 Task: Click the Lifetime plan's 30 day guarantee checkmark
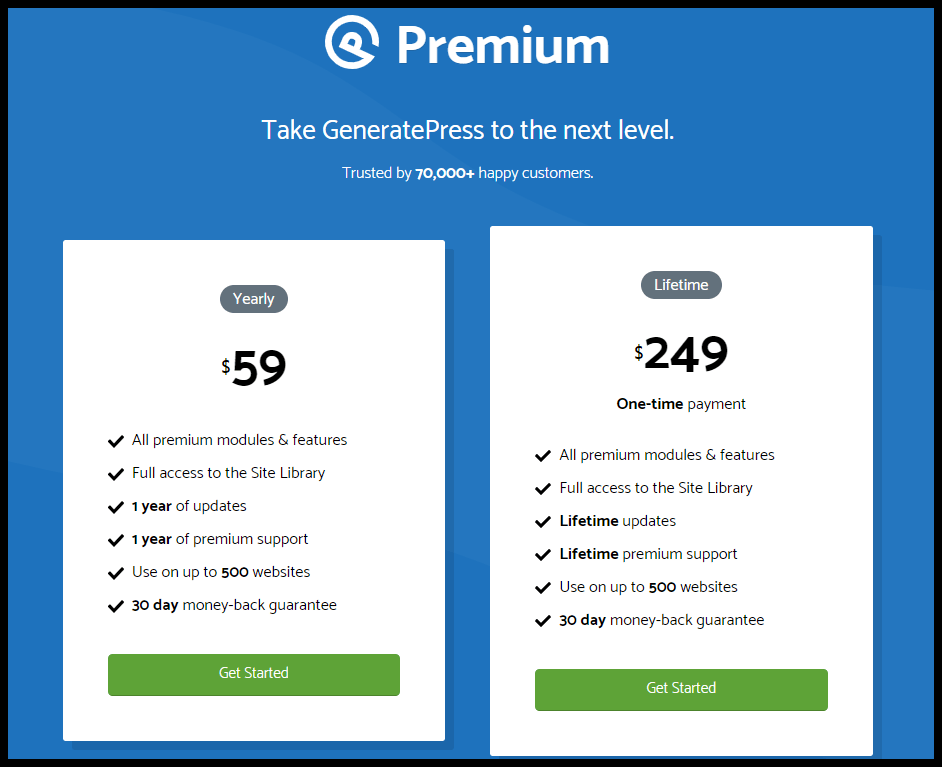tap(543, 620)
